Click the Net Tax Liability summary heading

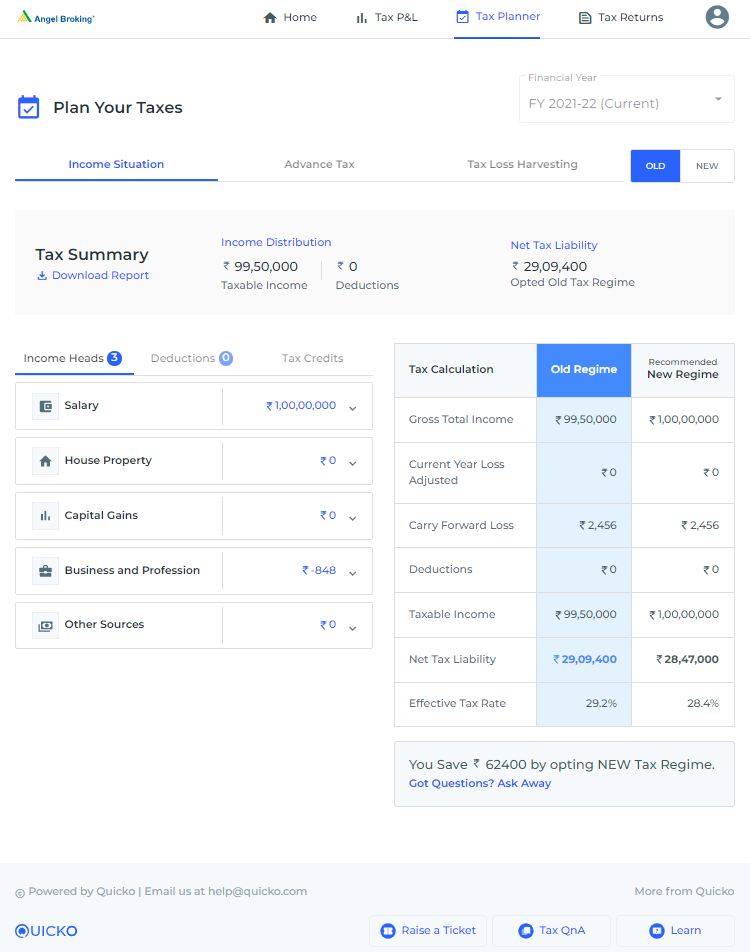click(x=554, y=245)
